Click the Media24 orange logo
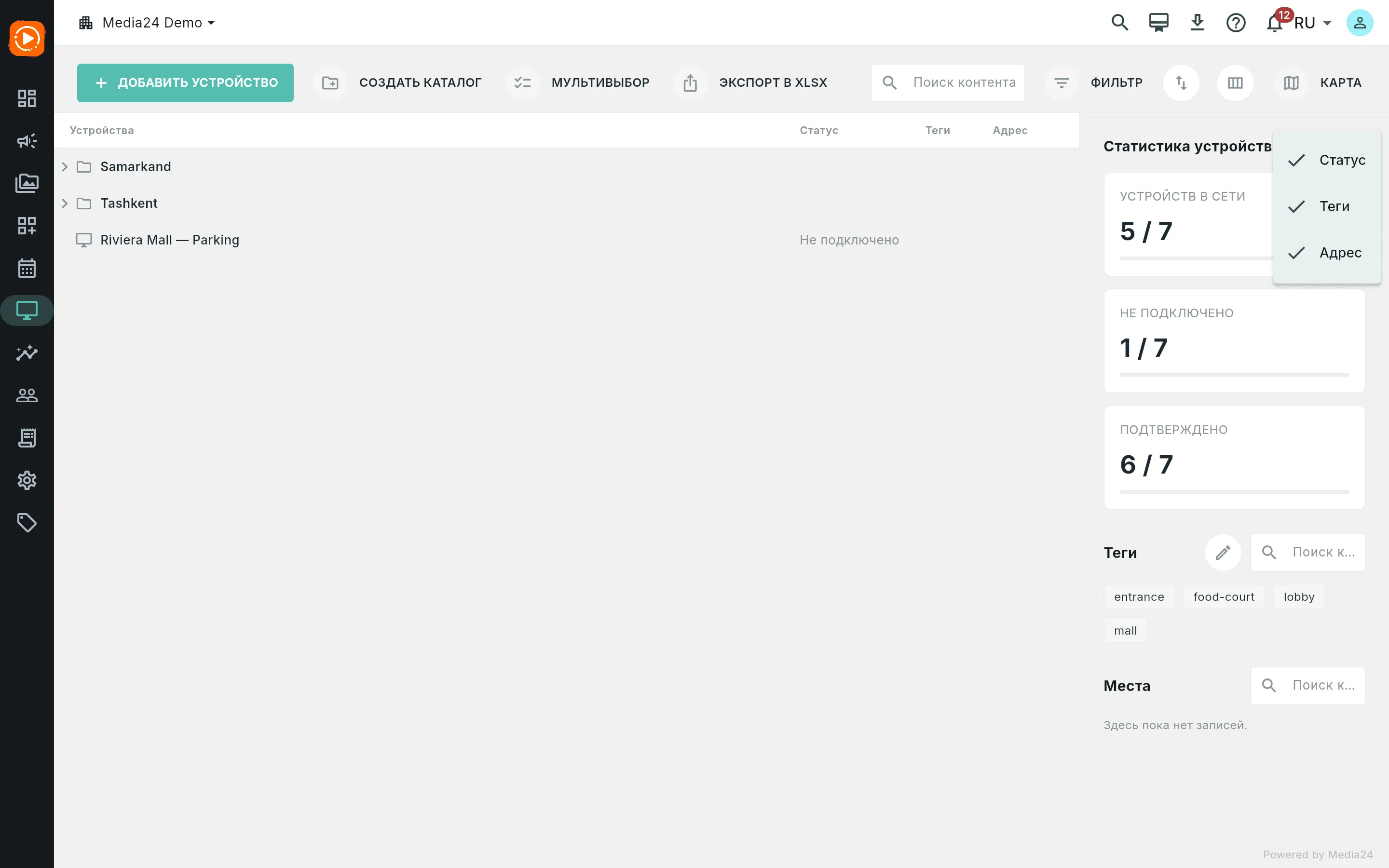The width and height of the screenshot is (1389, 868). pos(27,39)
